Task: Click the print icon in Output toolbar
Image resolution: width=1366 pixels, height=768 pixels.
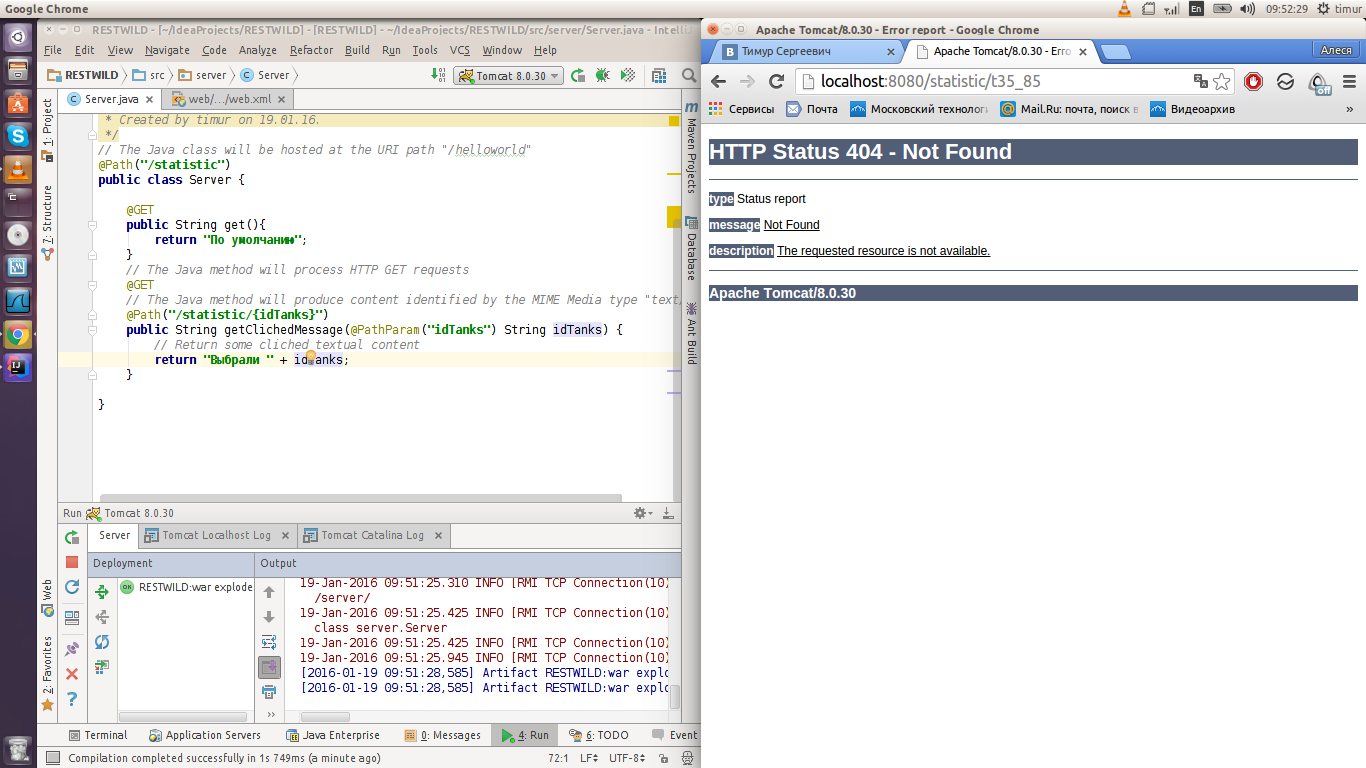Action: 269,692
